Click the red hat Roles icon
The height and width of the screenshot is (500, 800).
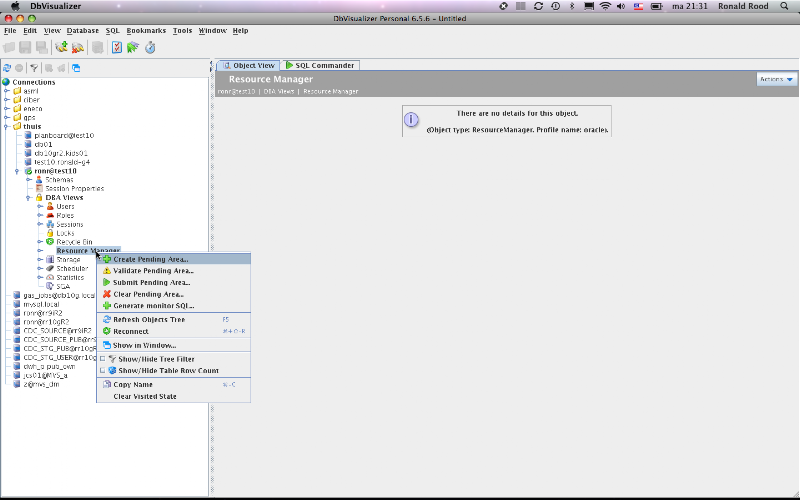pos(50,215)
